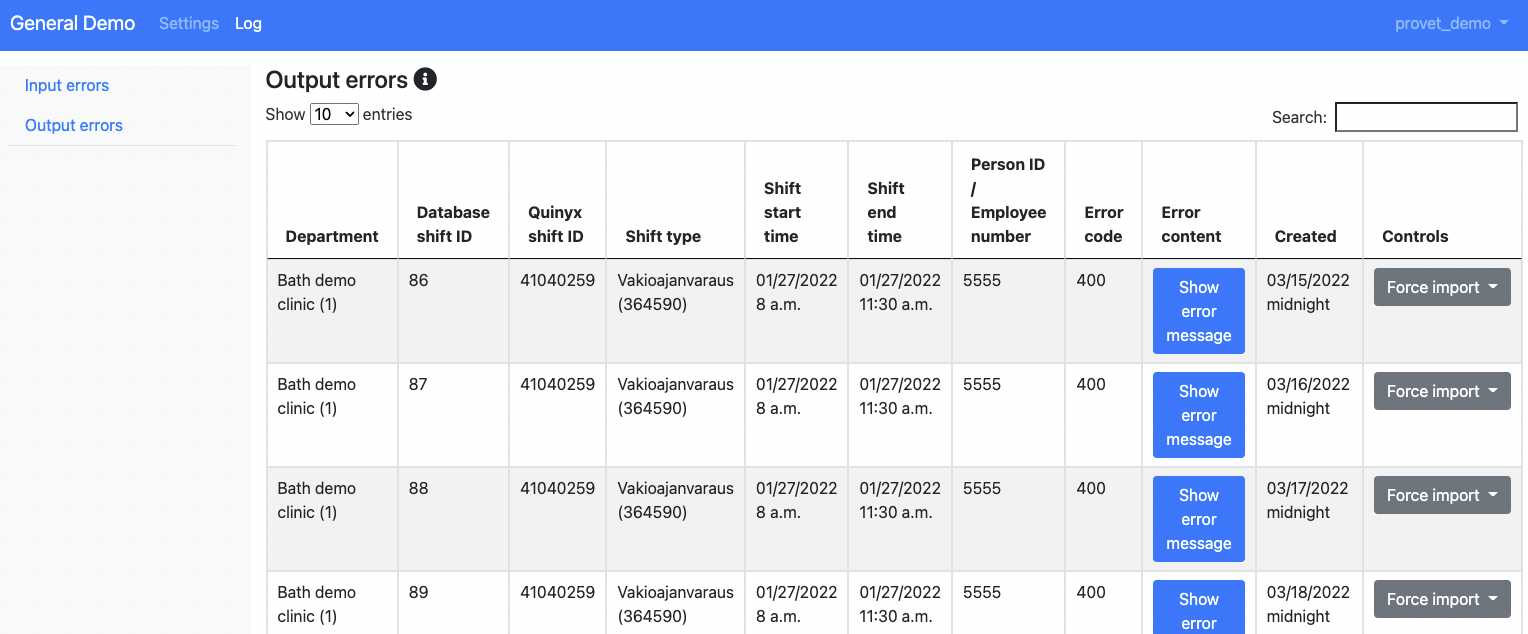Open the provet_demo user dropdown
The height and width of the screenshot is (634, 1528).
(x=1451, y=23)
